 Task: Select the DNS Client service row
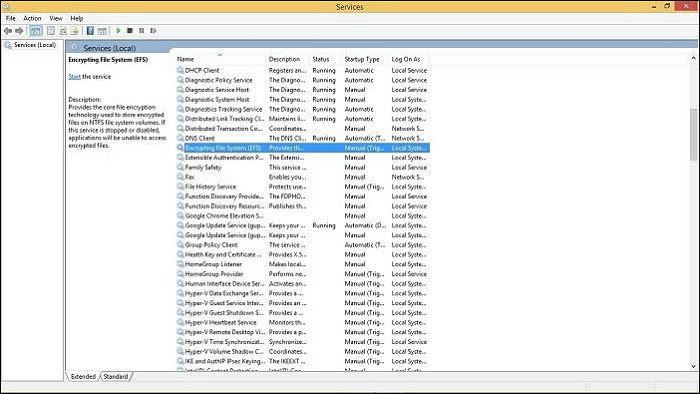(x=303, y=138)
